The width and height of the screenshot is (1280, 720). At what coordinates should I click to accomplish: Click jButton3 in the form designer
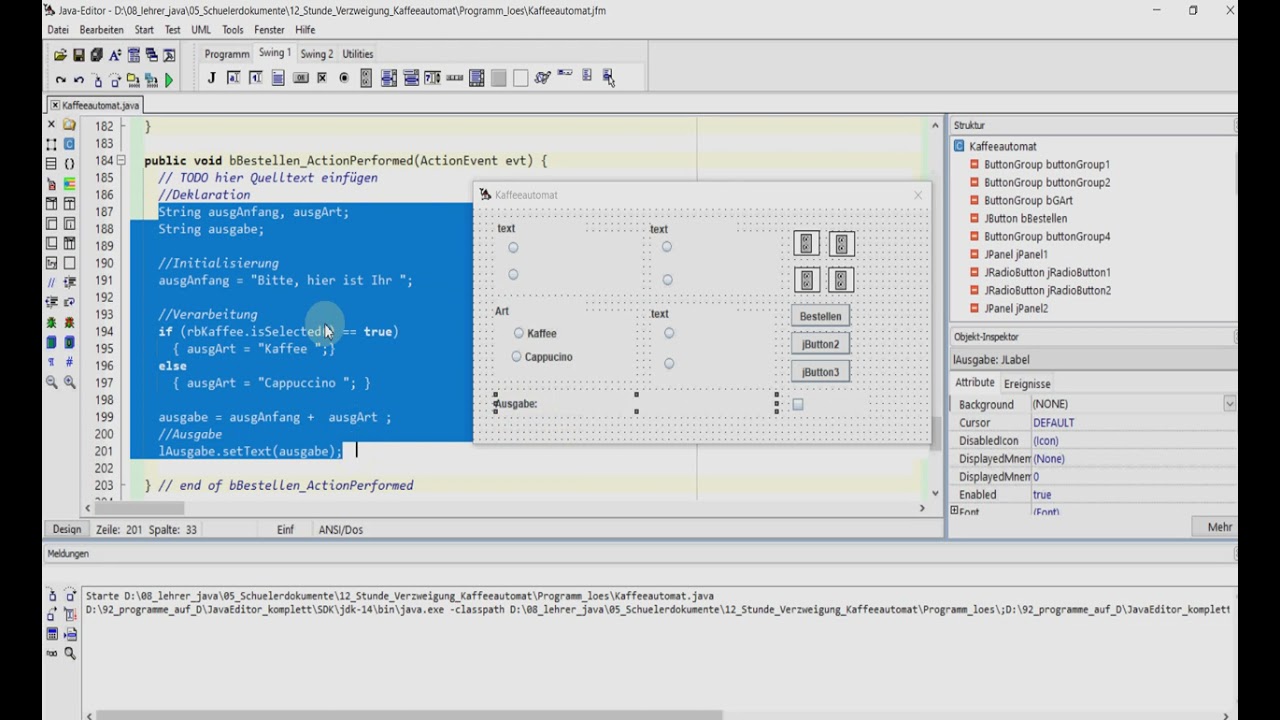[x=820, y=372]
